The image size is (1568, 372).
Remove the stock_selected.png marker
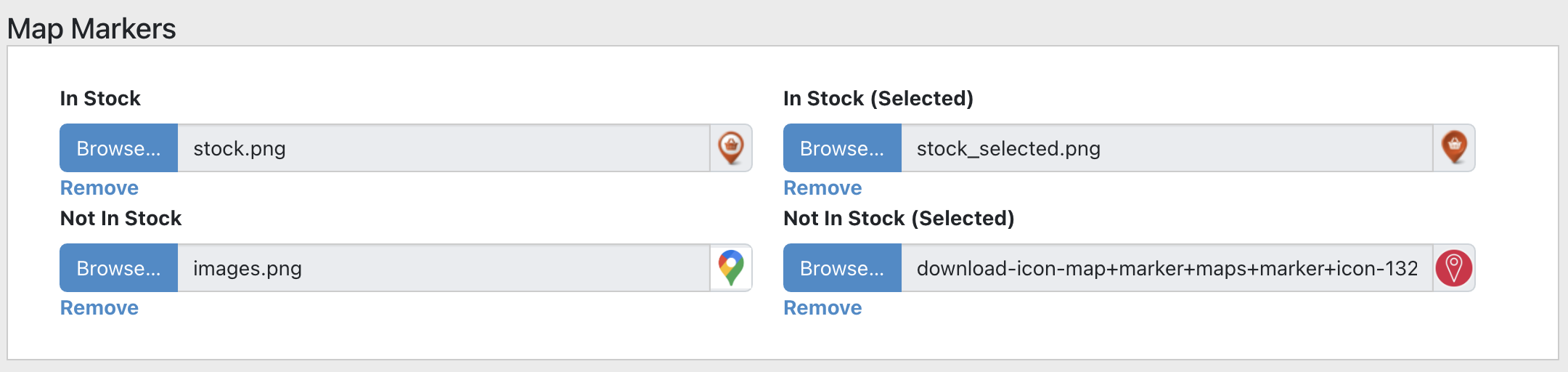[822, 187]
